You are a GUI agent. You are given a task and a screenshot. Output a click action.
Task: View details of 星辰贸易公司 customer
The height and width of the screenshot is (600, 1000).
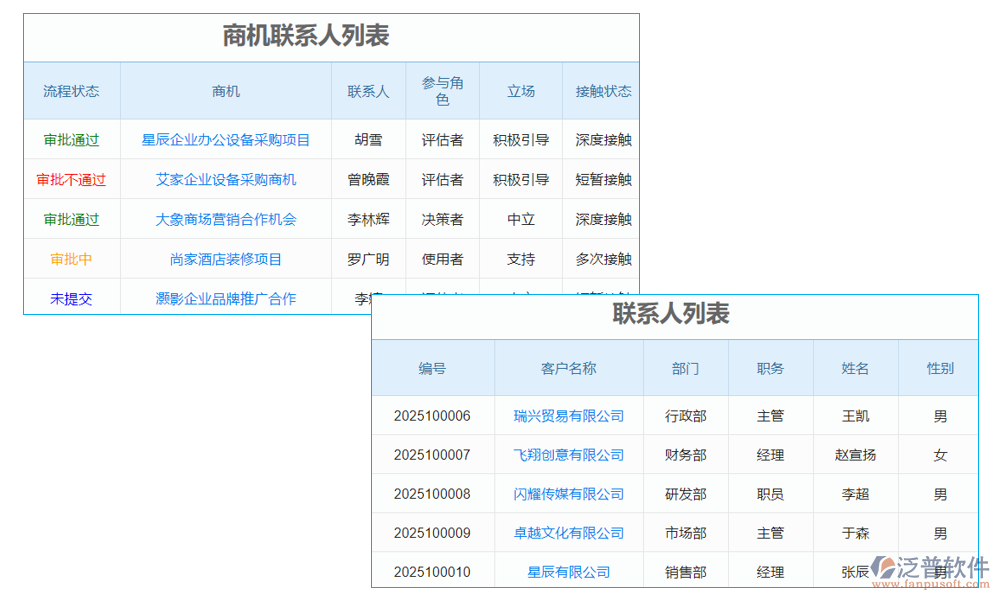pyautogui.click(x=567, y=572)
